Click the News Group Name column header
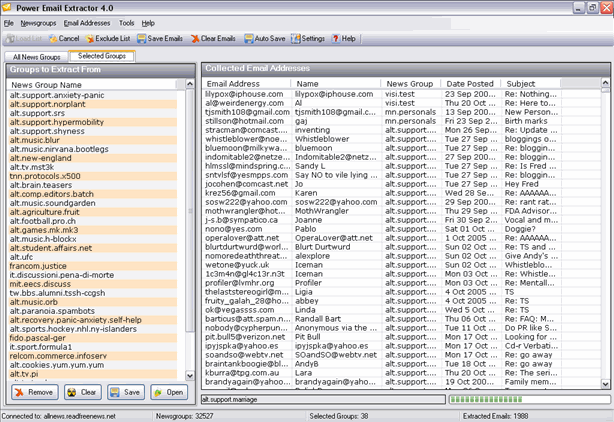The image size is (614, 422). [92, 85]
